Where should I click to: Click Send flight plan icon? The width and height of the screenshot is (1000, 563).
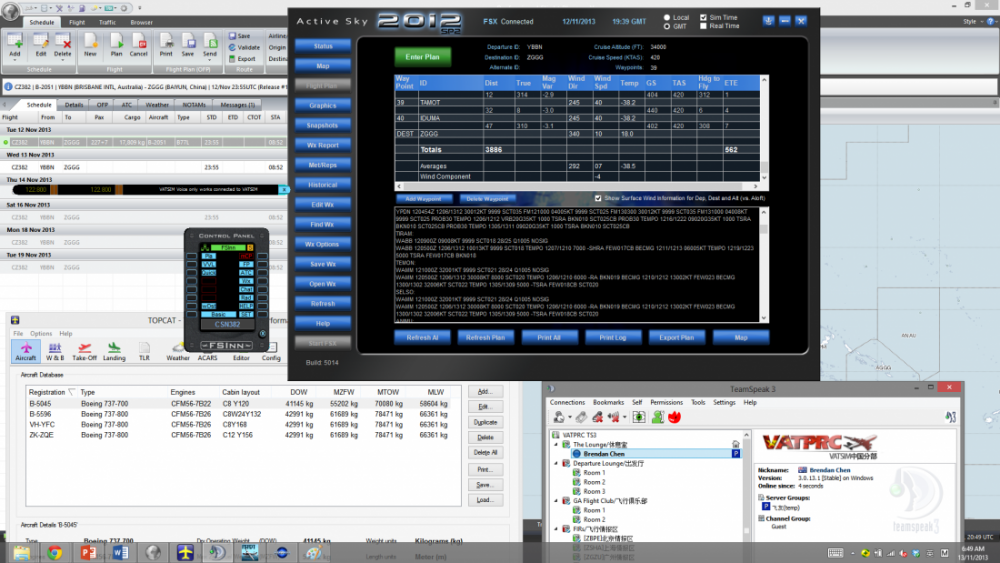click(210, 41)
